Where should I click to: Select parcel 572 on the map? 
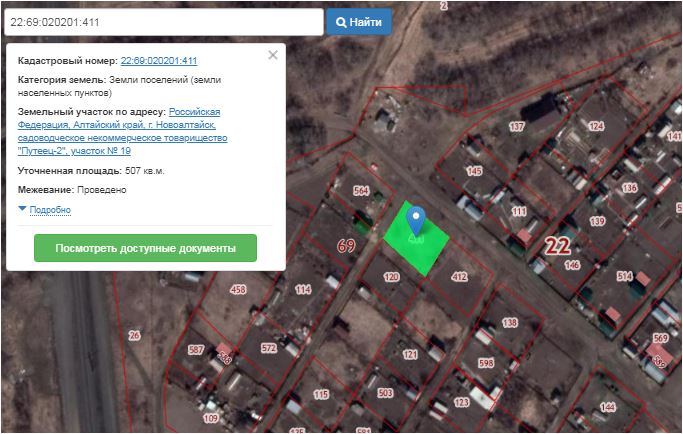click(x=268, y=348)
